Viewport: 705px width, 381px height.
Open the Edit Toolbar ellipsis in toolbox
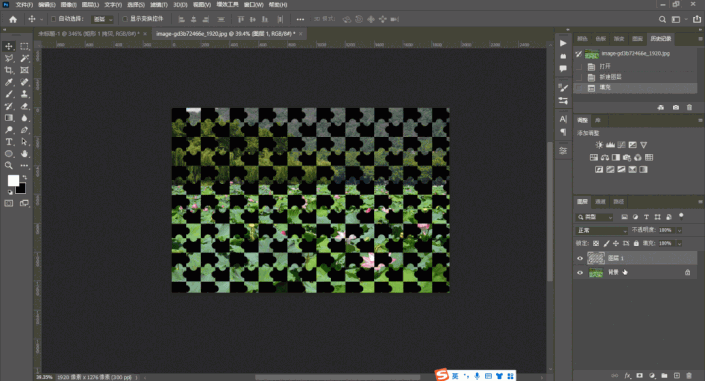(x=24, y=166)
